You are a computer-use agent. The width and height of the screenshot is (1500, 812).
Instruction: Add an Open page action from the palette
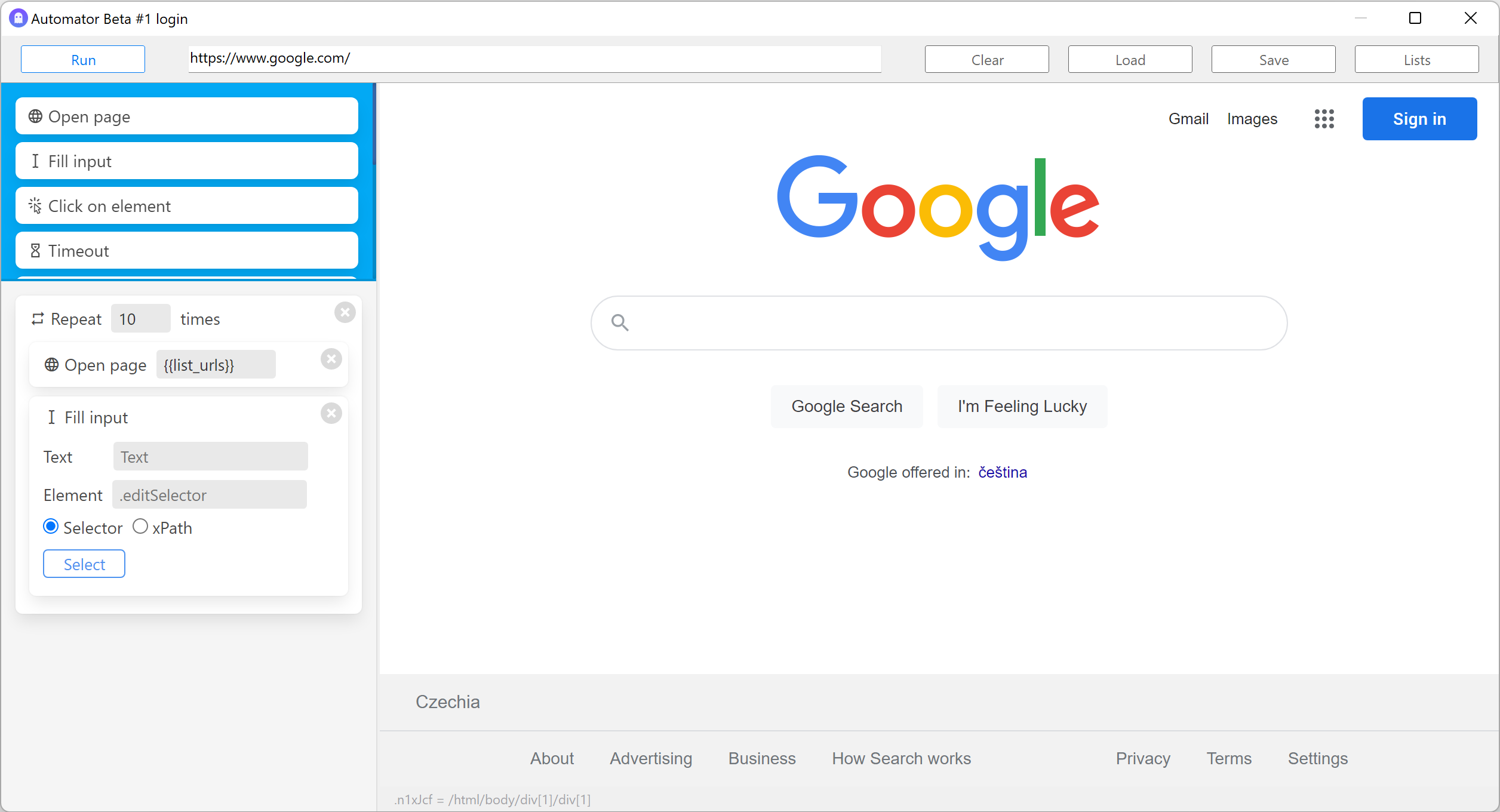pos(187,116)
